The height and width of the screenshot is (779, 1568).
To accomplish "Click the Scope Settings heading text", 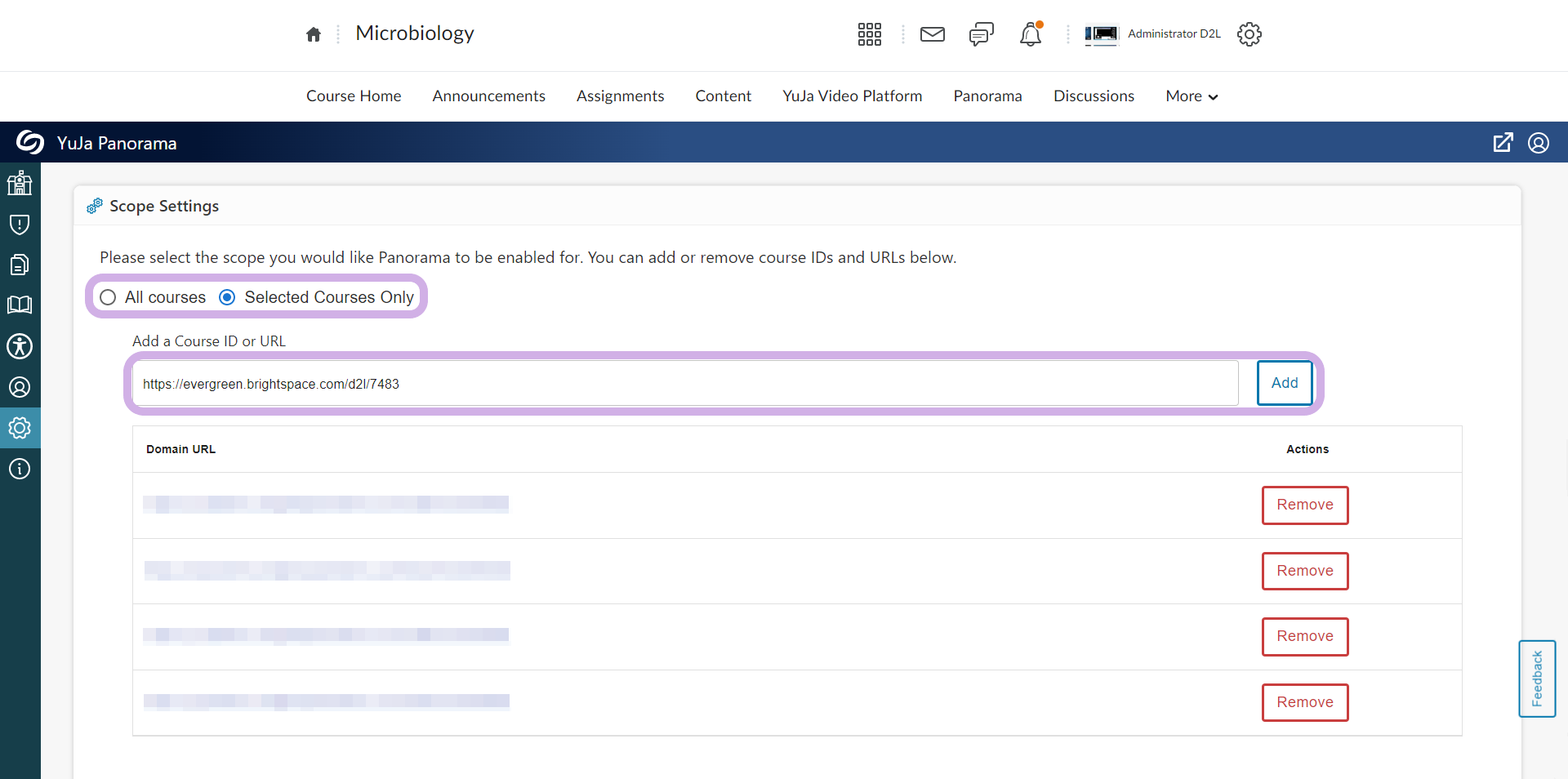I will click(164, 207).
